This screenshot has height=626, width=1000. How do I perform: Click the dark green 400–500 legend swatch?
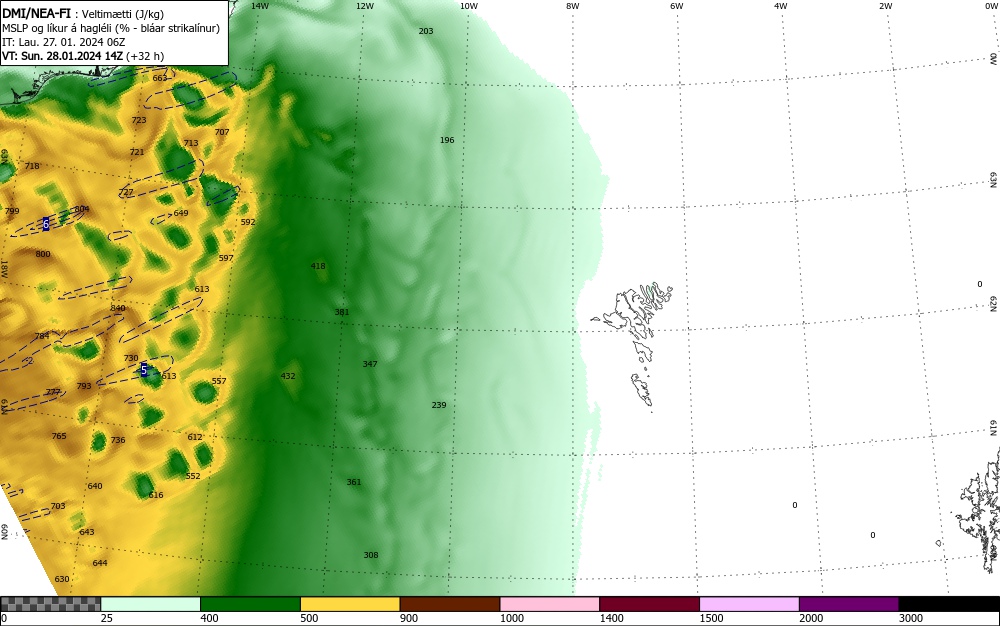[x=250, y=604]
